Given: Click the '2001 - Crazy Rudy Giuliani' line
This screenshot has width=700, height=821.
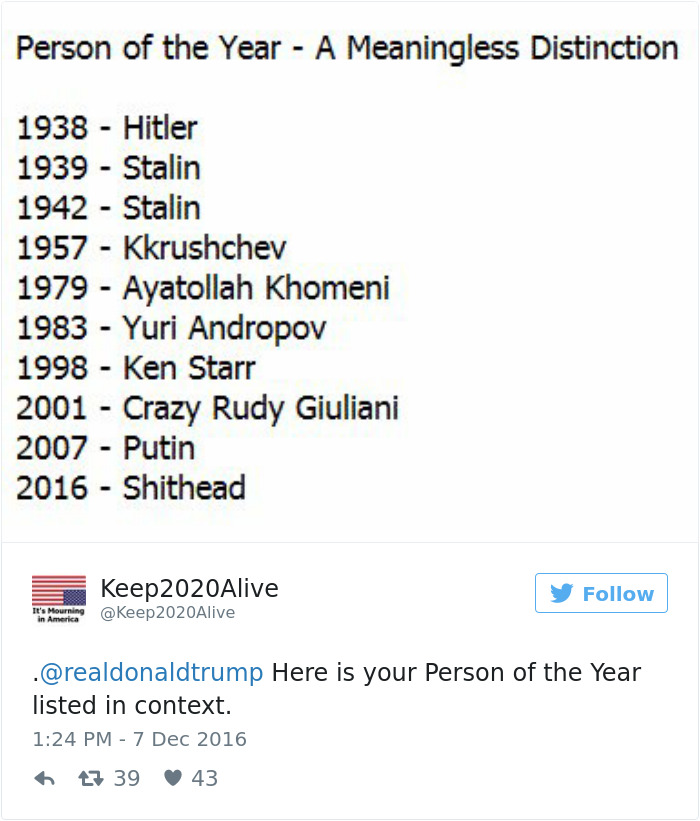Looking at the screenshot, I should (207, 408).
